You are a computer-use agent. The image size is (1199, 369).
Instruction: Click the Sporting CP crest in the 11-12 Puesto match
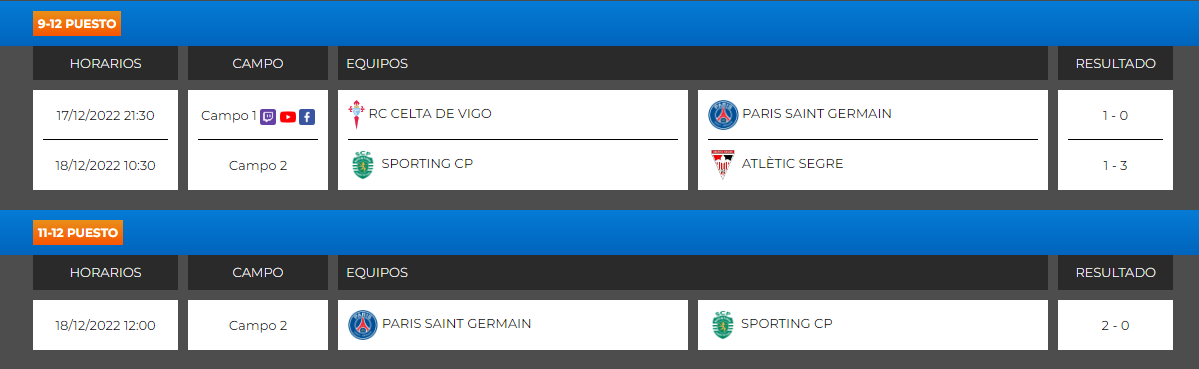(721, 325)
